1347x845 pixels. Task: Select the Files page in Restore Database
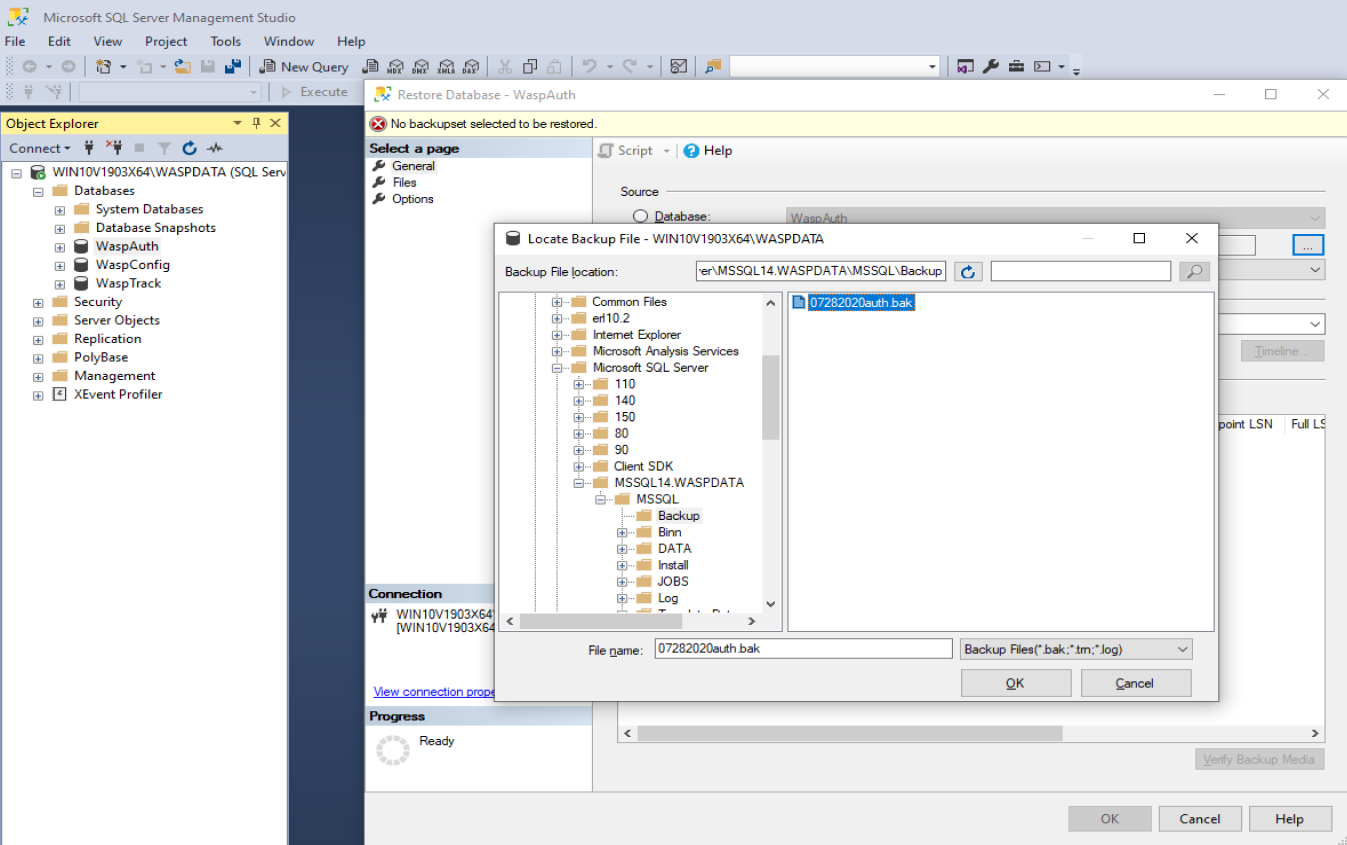404,182
